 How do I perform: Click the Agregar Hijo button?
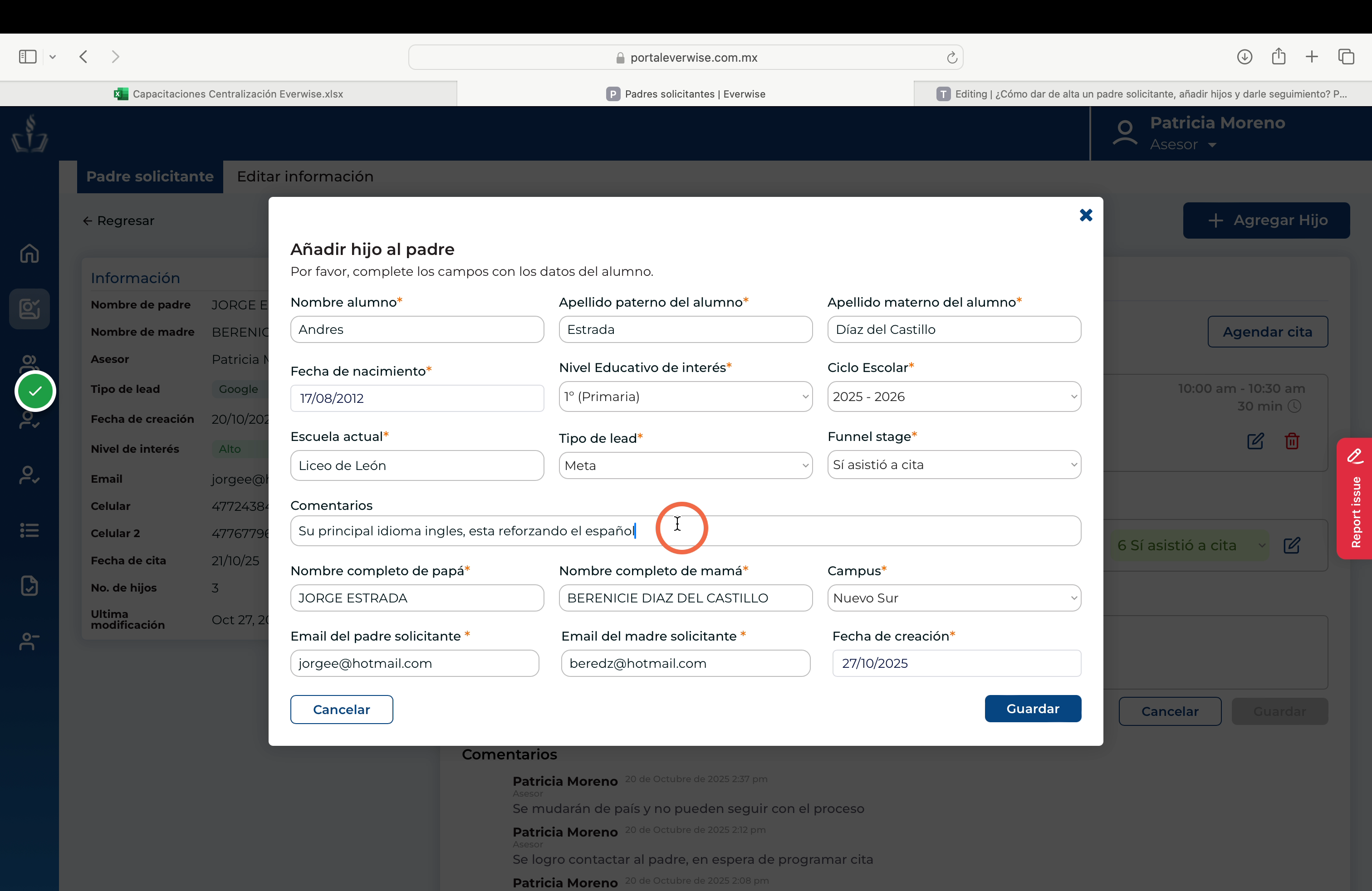pyautogui.click(x=1266, y=220)
